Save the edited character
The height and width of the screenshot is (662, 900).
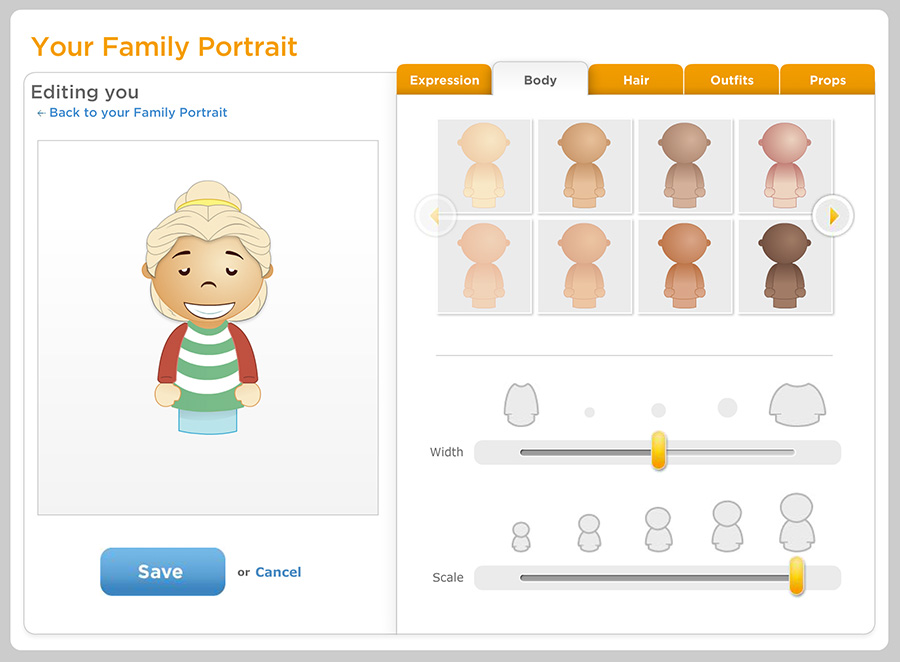pos(162,571)
